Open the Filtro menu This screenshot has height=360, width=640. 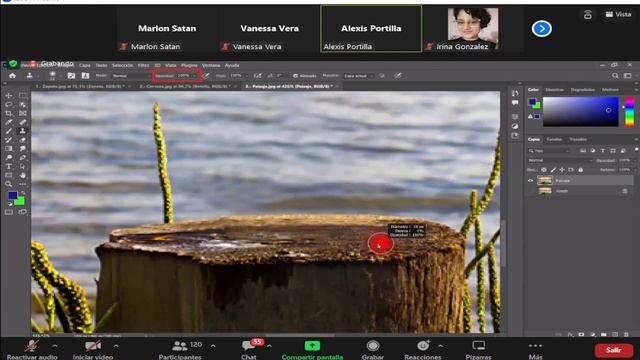click(x=143, y=65)
